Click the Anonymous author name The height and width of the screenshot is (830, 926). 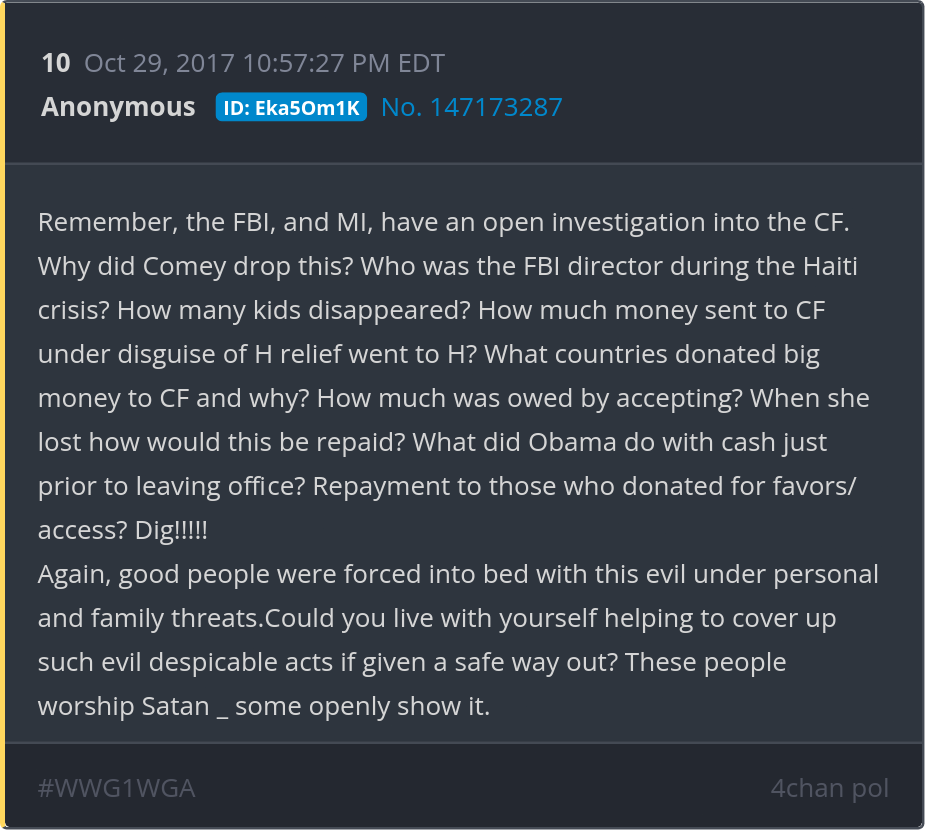[118, 107]
